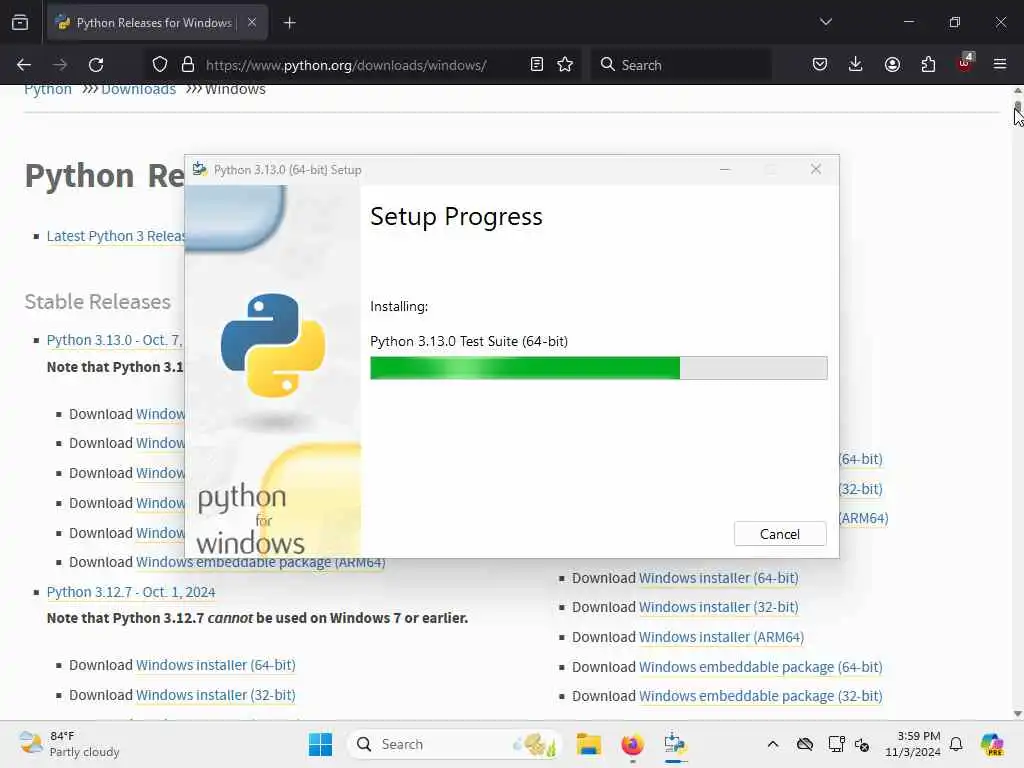This screenshot has width=1024, height=768.
Task: Open the Firefox application menu
Action: (1000, 65)
